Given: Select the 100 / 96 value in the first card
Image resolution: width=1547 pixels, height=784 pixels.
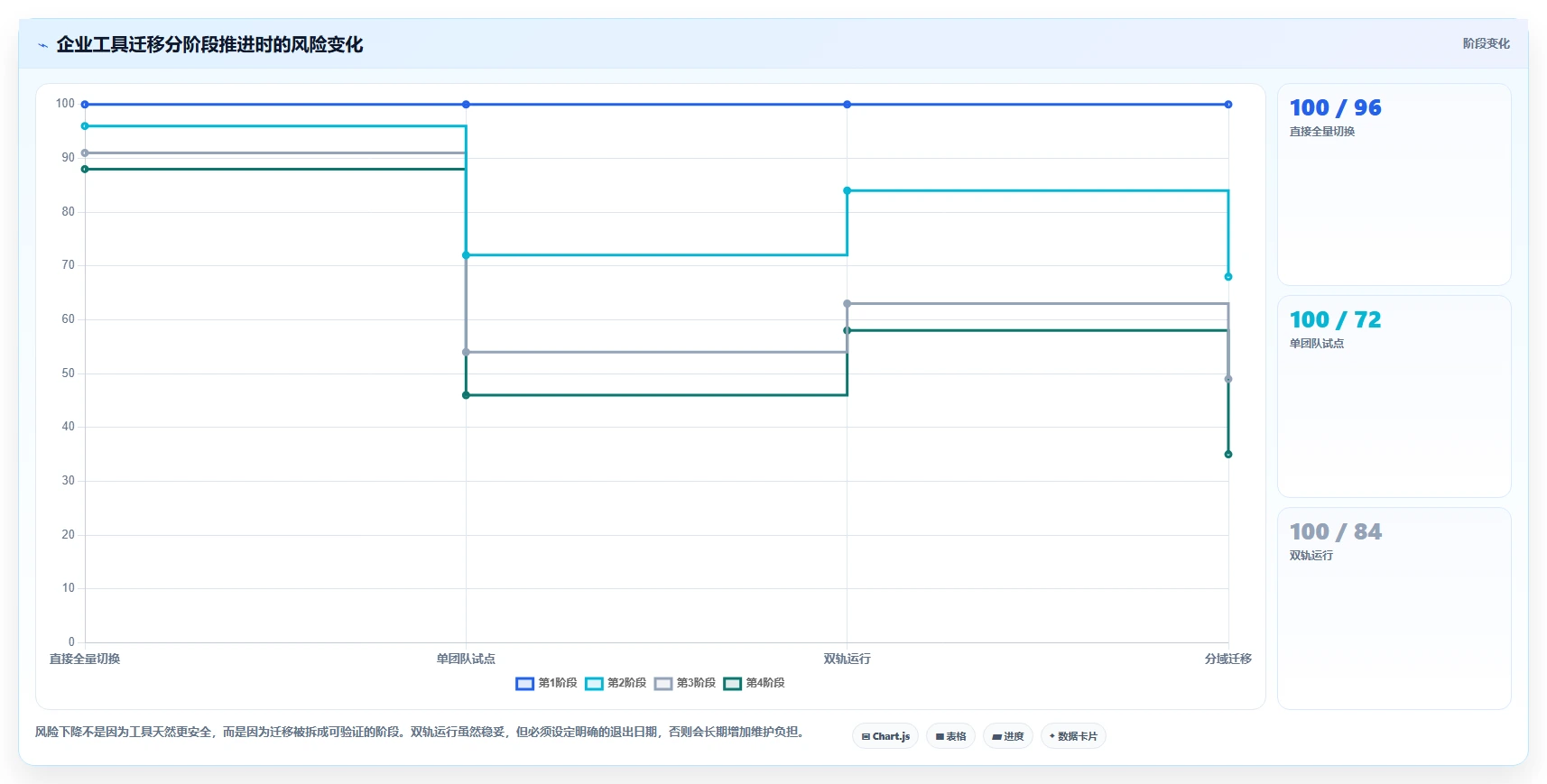Looking at the screenshot, I should click(1335, 107).
